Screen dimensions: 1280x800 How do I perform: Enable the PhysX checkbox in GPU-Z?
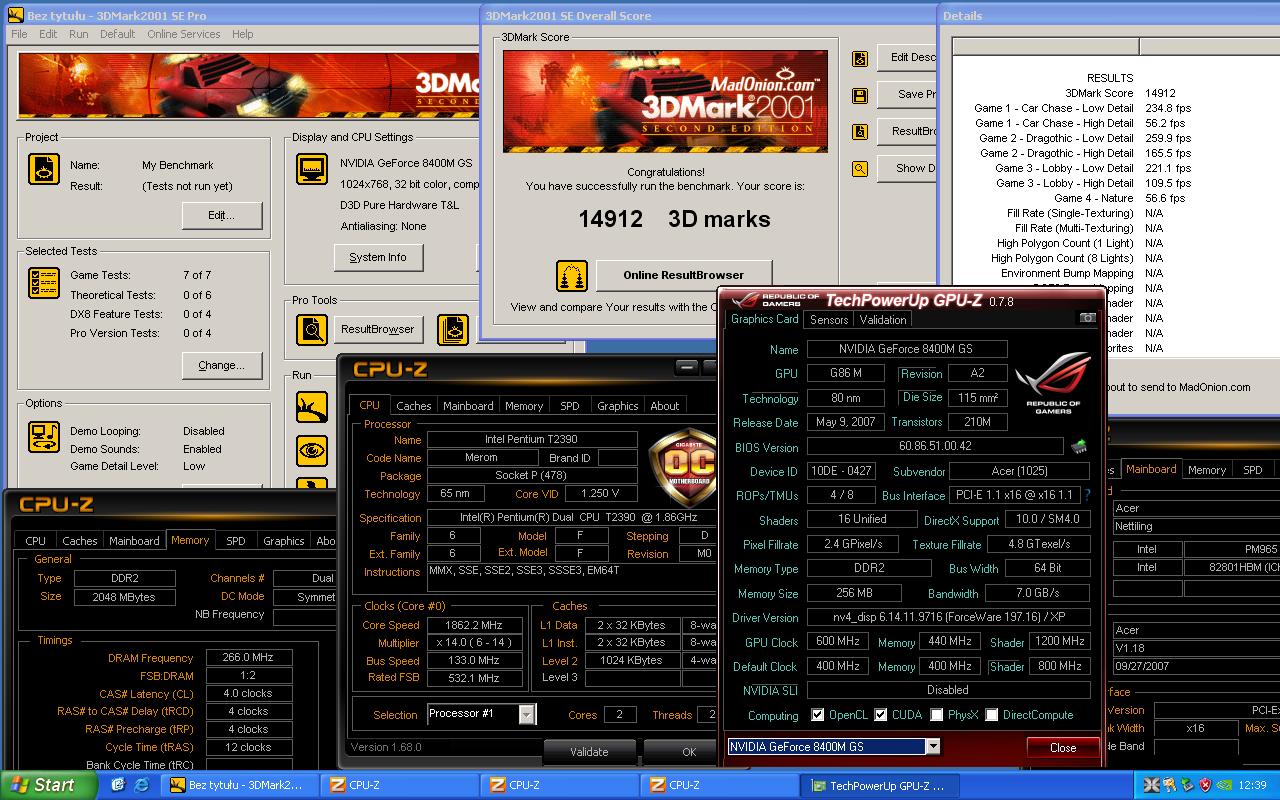tap(936, 715)
